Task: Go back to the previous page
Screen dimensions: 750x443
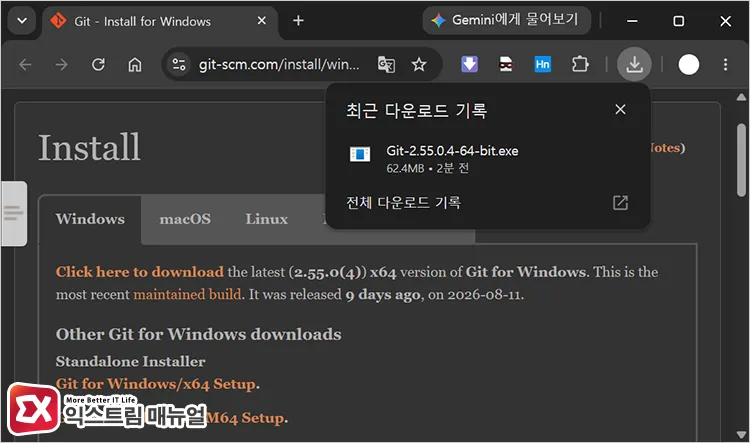Action: tap(25, 64)
